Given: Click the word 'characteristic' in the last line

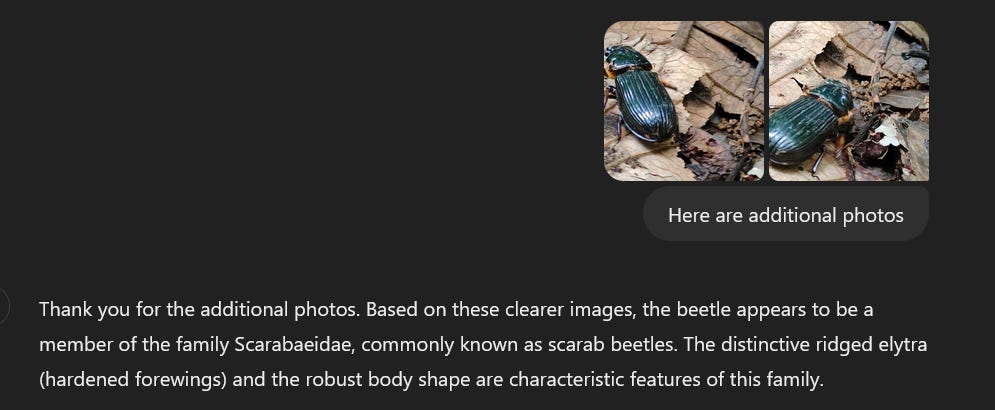Looking at the screenshot, I should [x=566, y=380].
